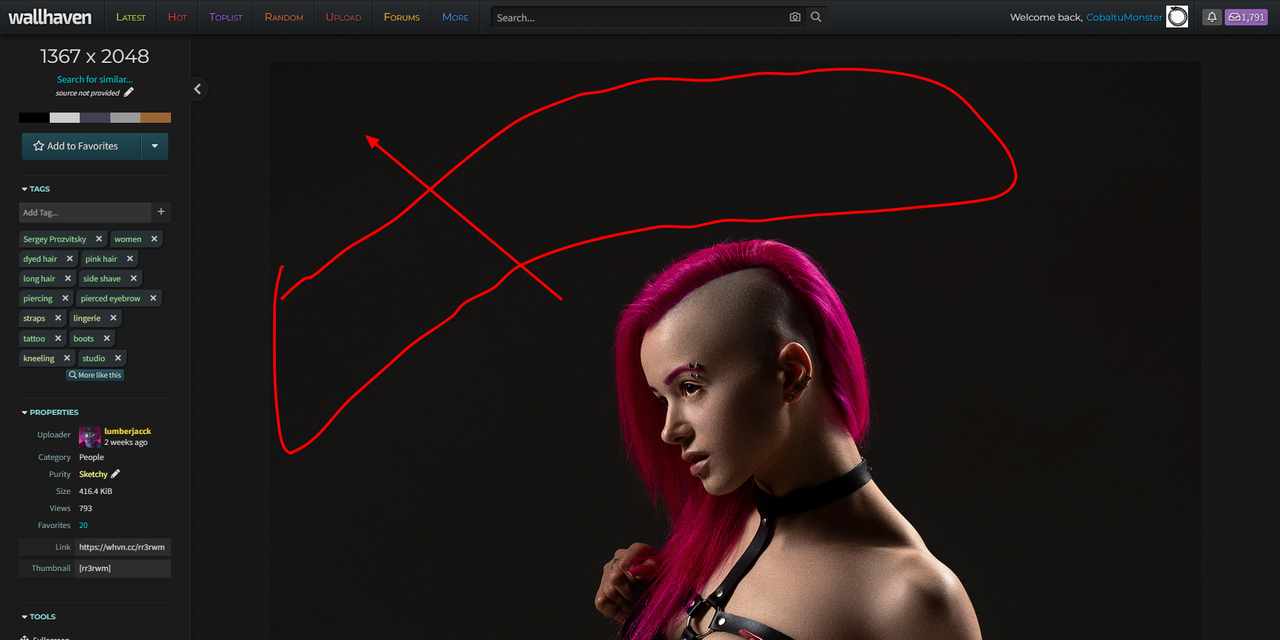The width and height of the screenshot is (1280, 640).
Task: Open the Hot menu item
Action: [177, 17]
